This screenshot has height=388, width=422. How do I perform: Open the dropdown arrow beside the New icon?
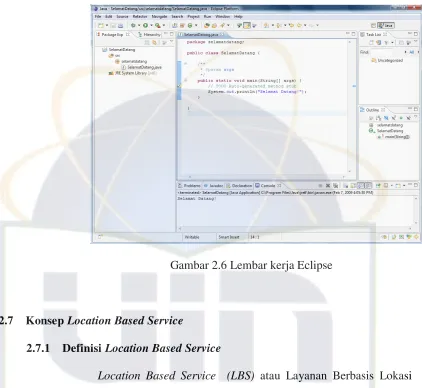[x=107, y=25]
